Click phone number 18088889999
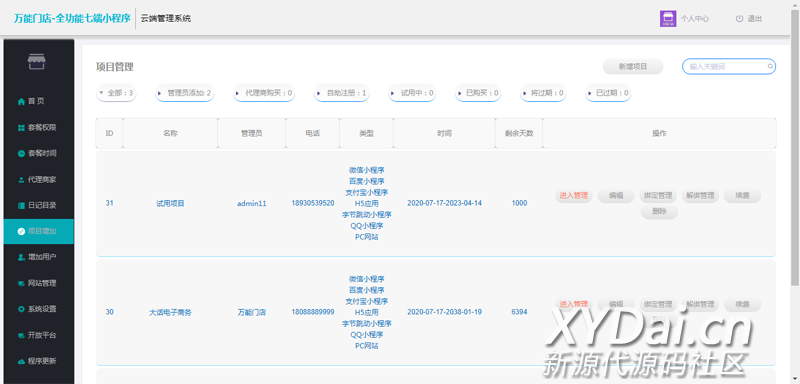800x384 pixels. [313, 312]
